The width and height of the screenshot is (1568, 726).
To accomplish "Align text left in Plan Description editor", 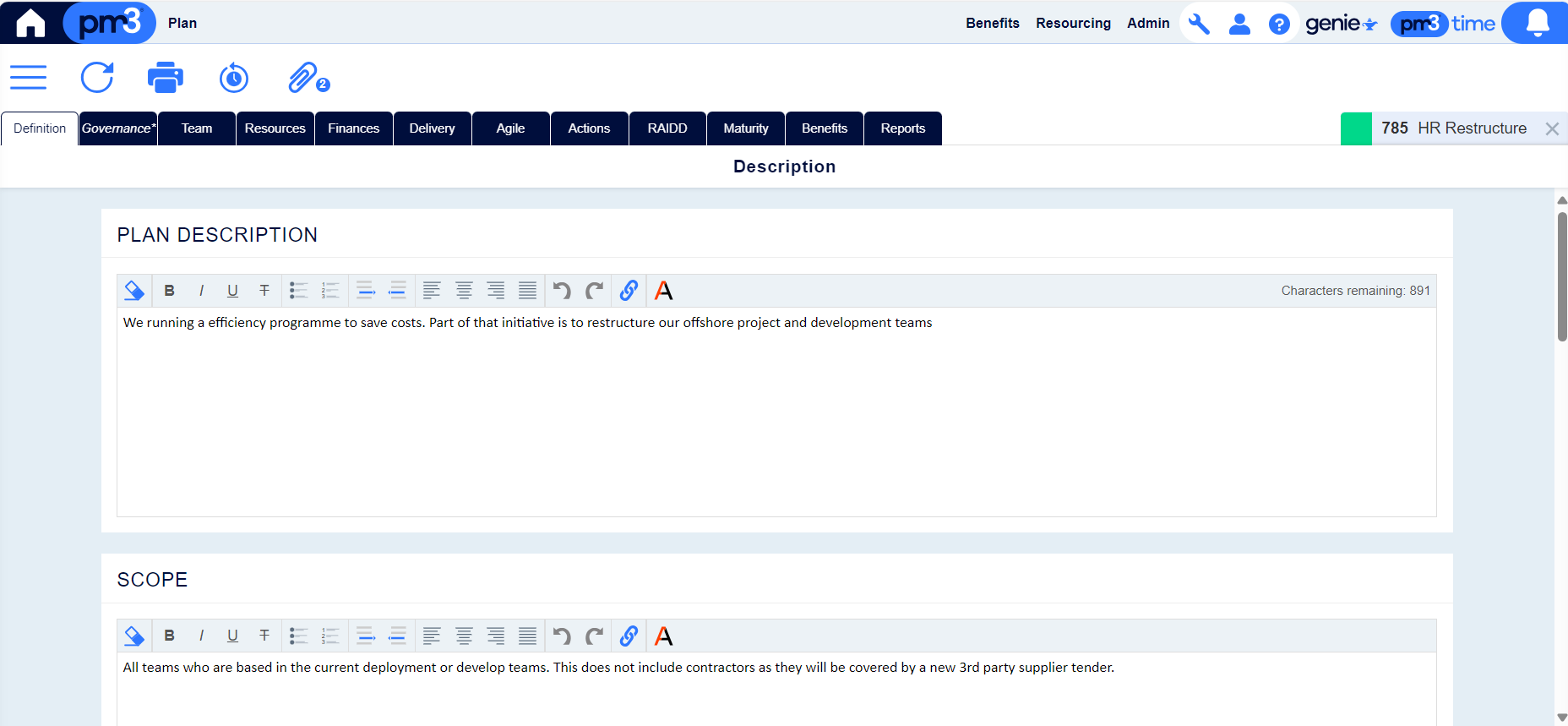I will tap(432, 291).
